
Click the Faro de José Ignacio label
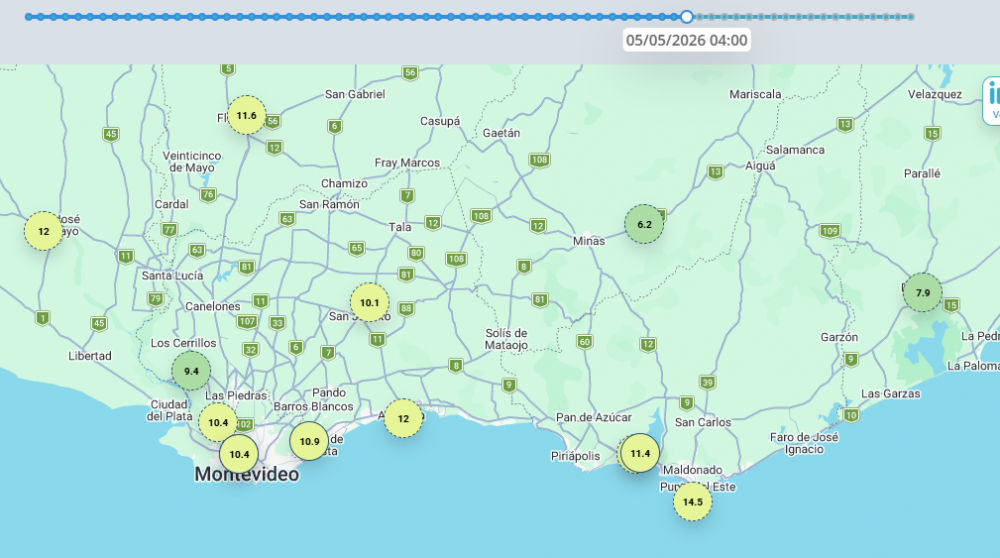804,443
